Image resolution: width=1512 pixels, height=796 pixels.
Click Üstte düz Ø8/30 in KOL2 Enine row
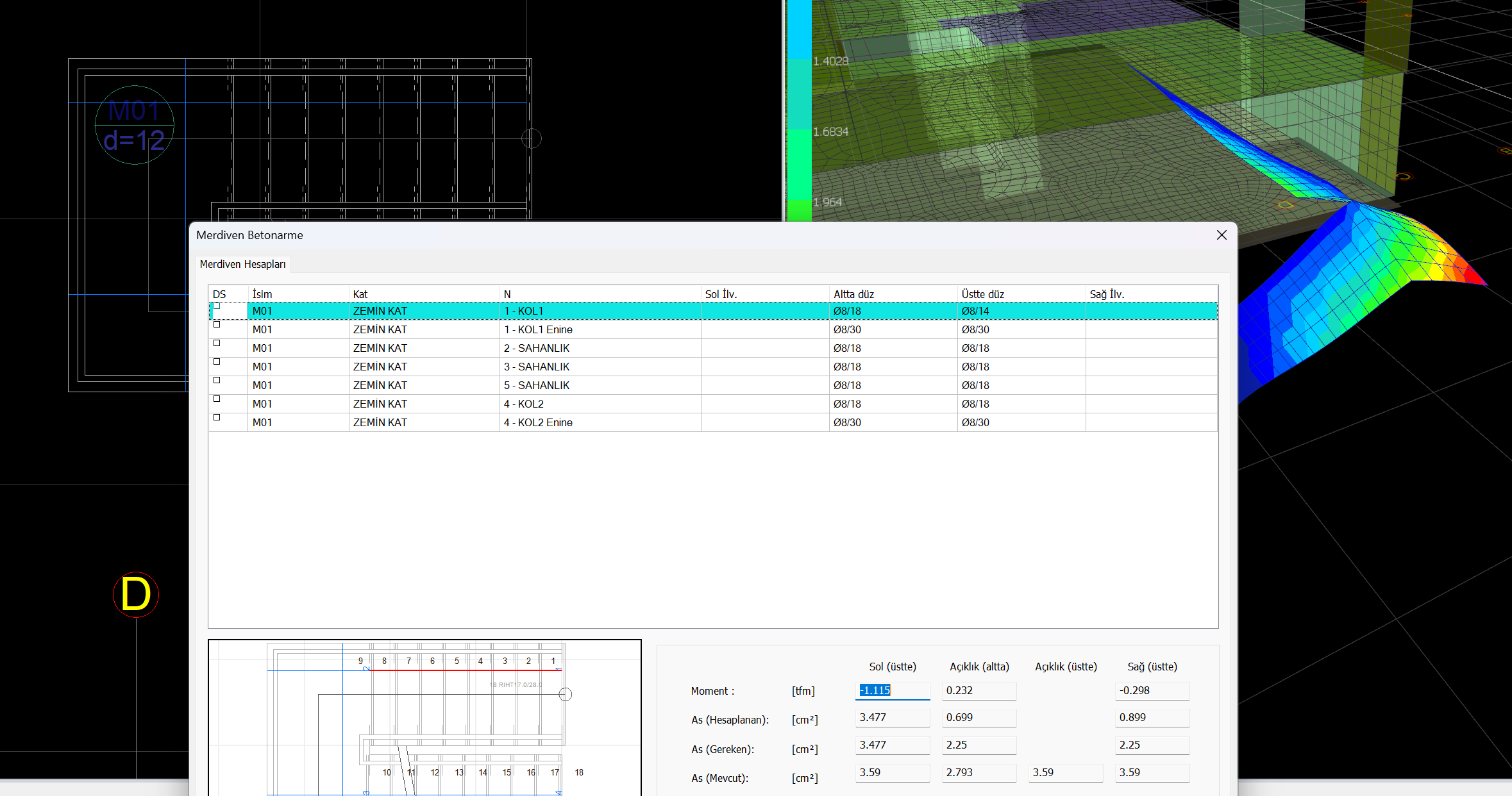pyautogui.click(x=1021, y=422)
